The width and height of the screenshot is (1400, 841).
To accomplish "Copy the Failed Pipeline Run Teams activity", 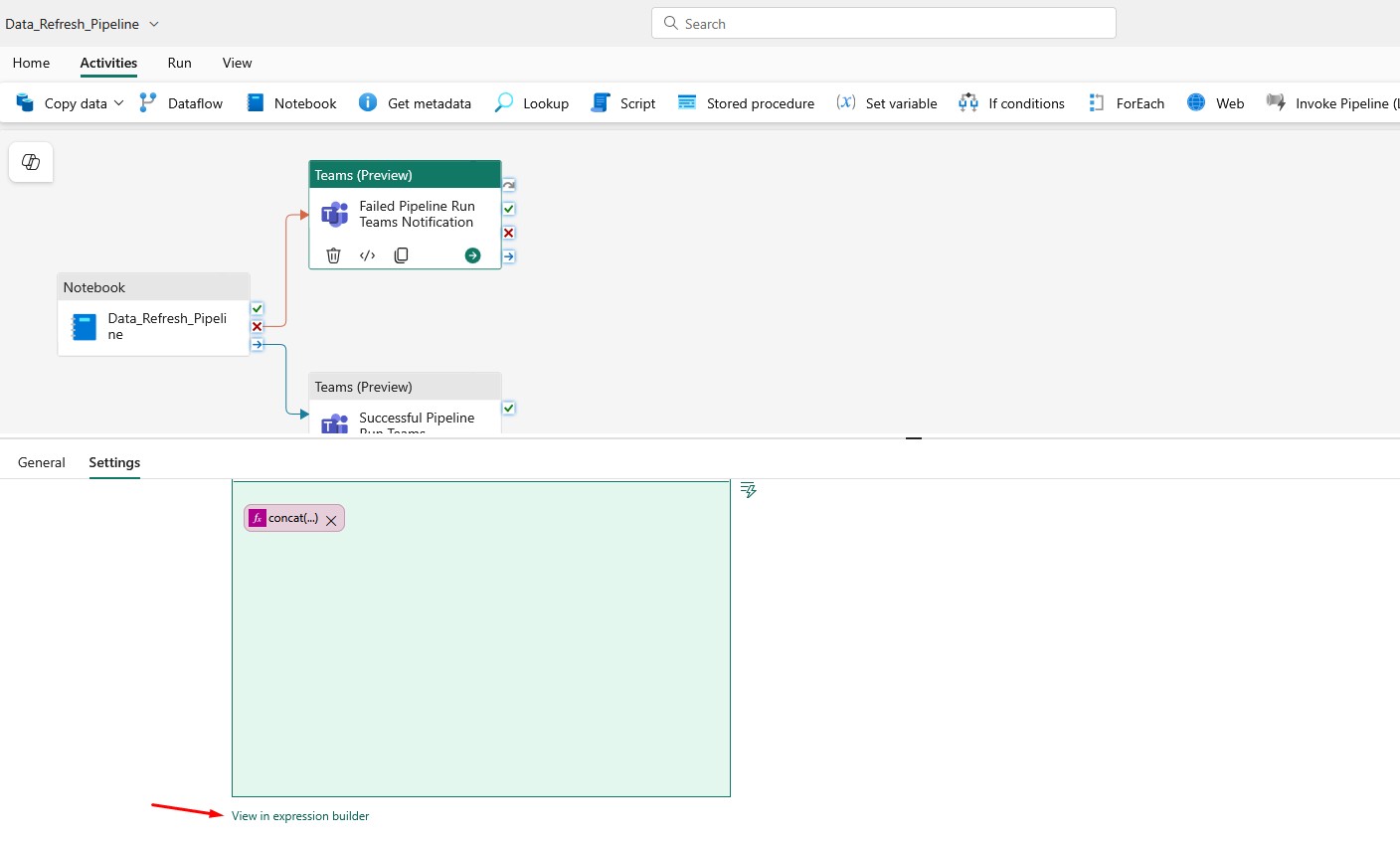I will (x=401, y=255).
